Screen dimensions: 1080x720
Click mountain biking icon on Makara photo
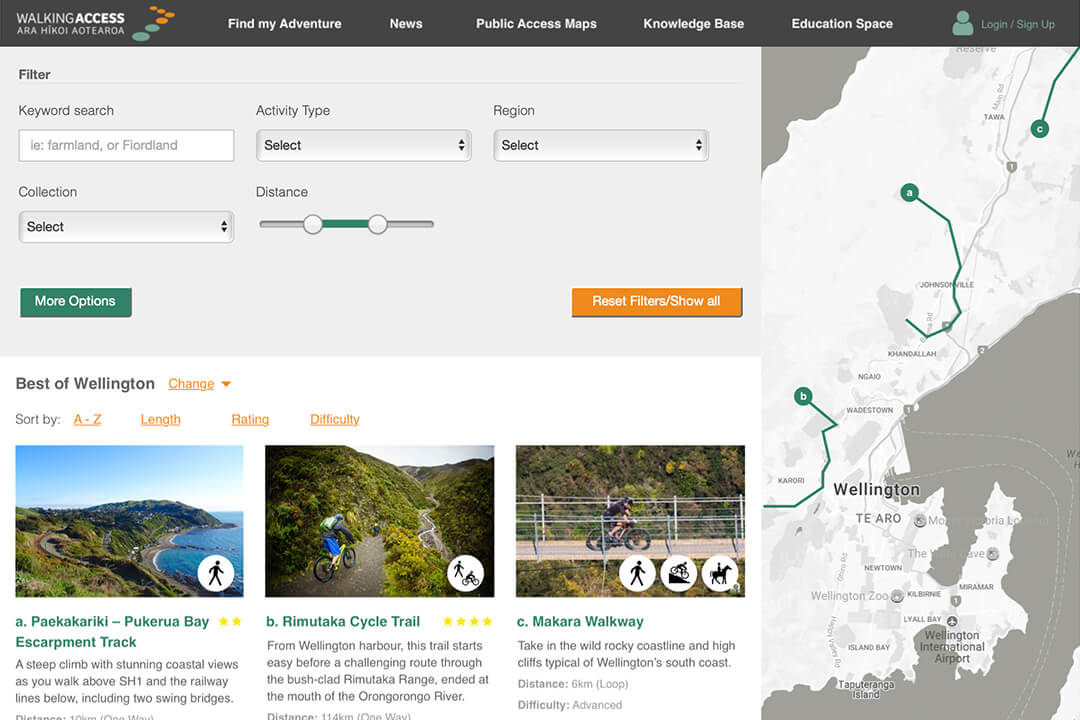(x=678, y=573)
